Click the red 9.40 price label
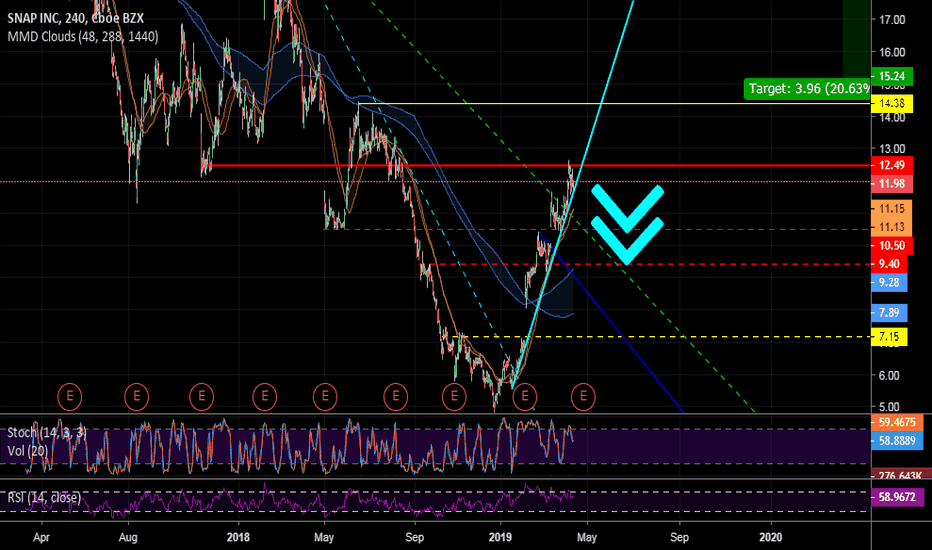Viewport: 932px width, 550px height. [x=889, y=264]
